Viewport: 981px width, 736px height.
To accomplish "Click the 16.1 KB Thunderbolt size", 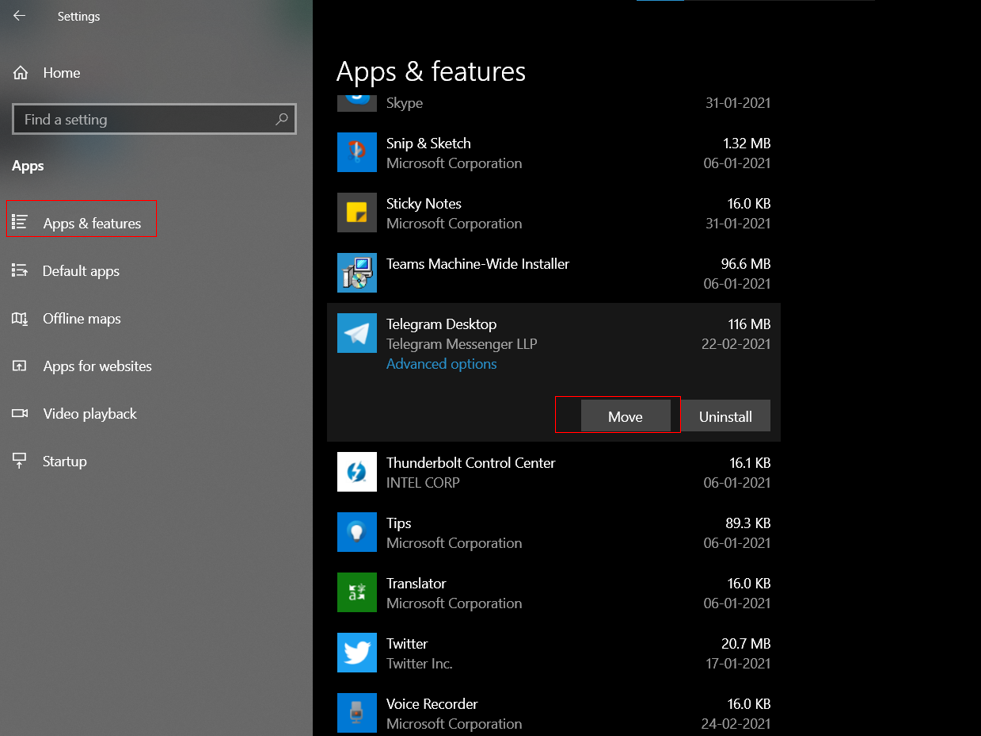I will pos(750,463).
